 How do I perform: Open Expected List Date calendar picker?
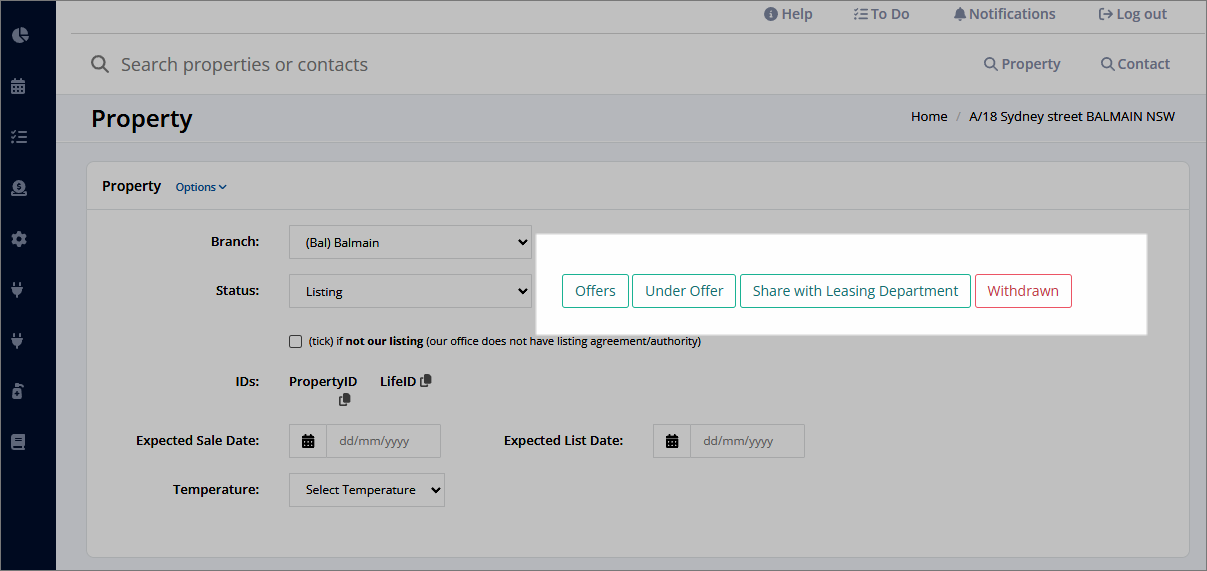(672, 441)
